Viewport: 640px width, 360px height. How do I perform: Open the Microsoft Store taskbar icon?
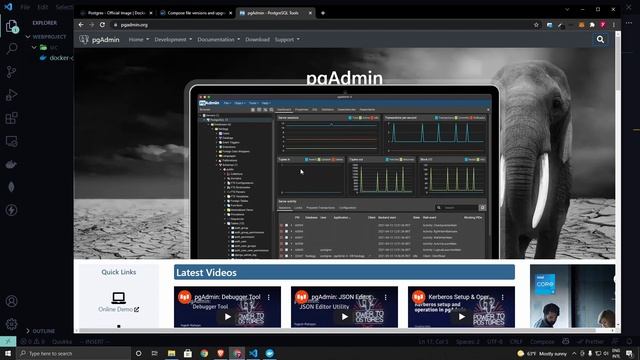[188, 353]
